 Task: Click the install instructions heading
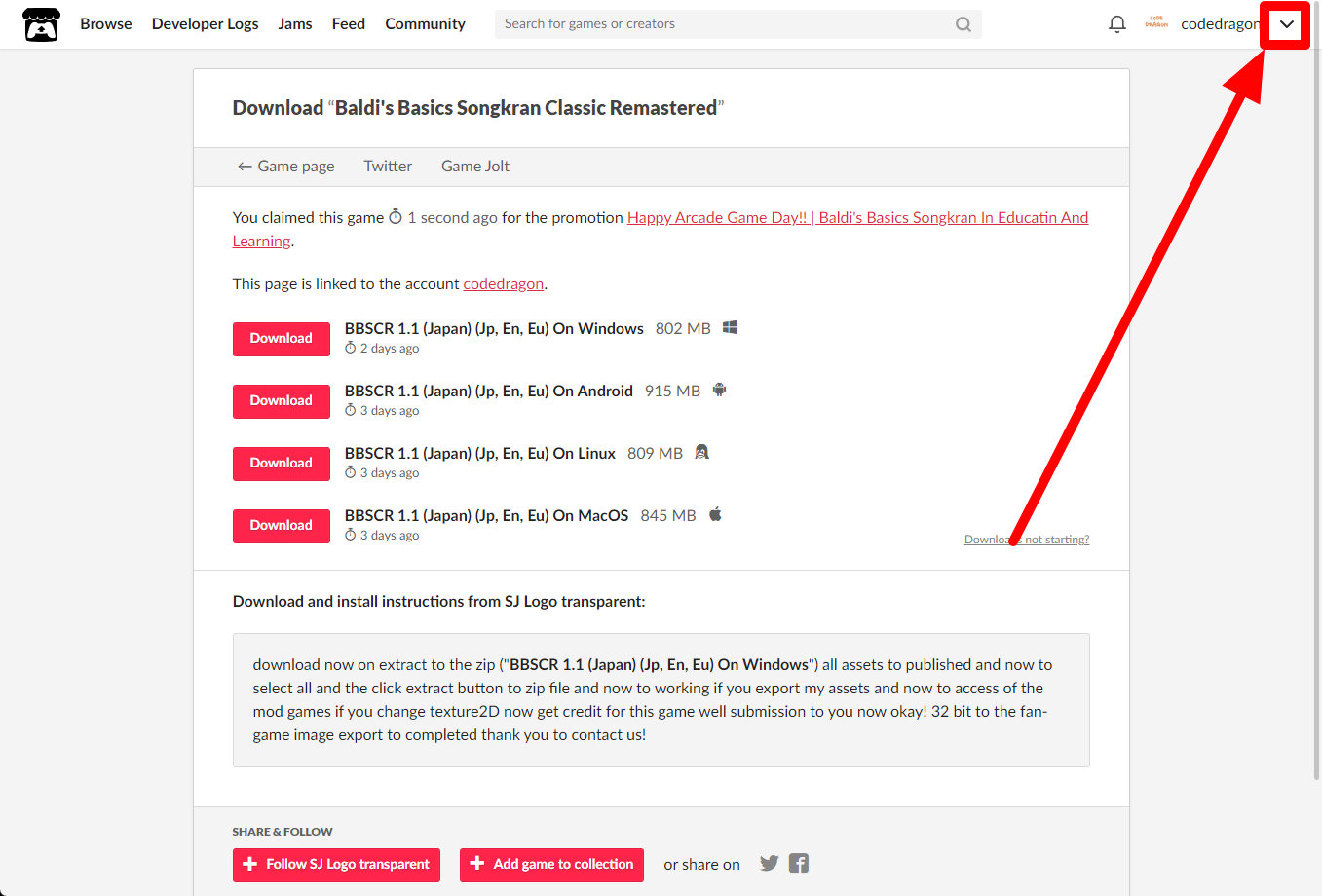click(439, 602)
